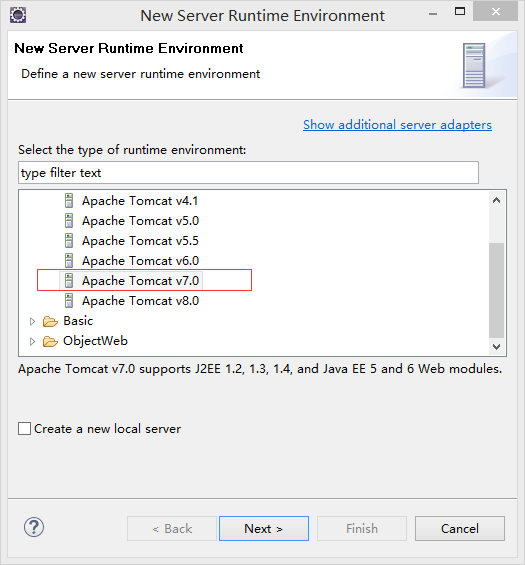Select Apache Tomcat v4.1 in the list

140,201
